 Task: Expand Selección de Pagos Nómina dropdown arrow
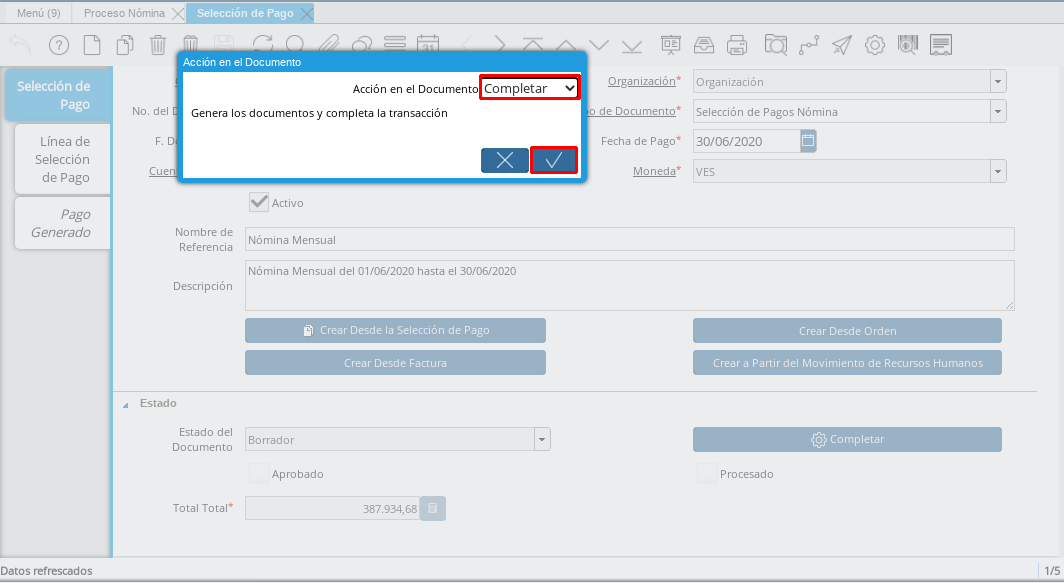pyautogui.click(x=998, y=111)
